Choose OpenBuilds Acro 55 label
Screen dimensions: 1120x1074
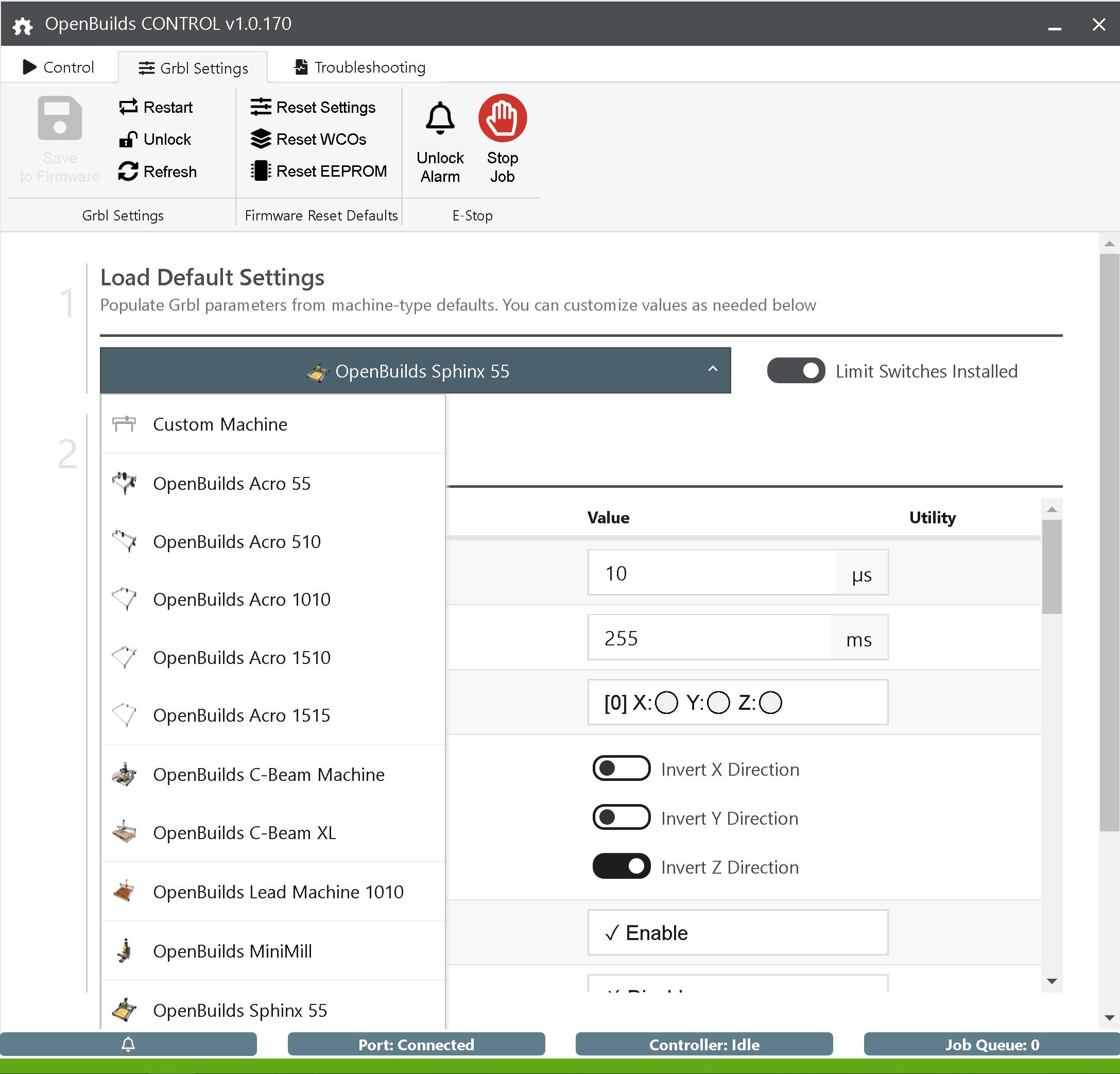(x=231, y=484)
